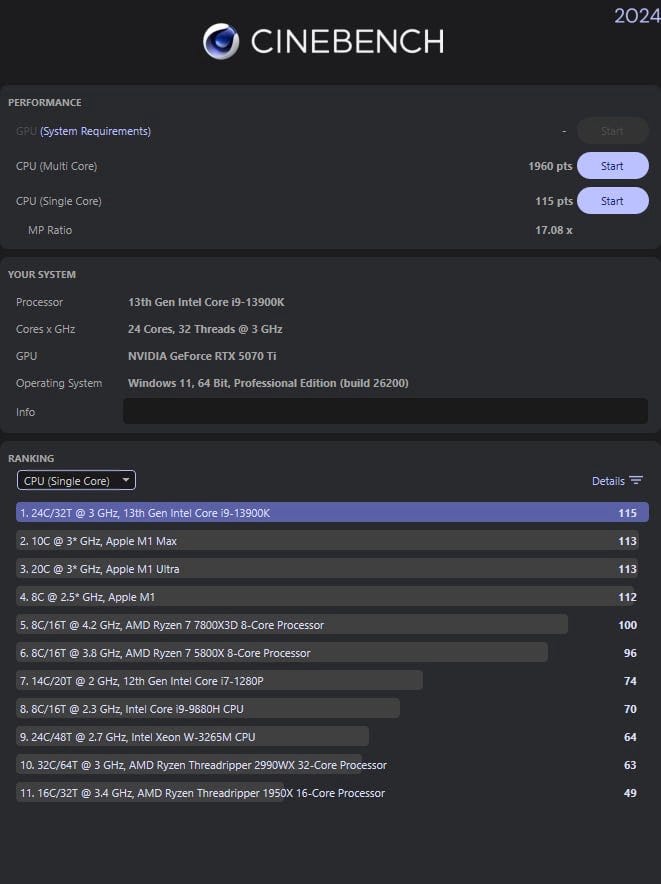Viewport: 661px width, 884px height.
Task: Click the Info text input field
Action: click(x=385, y=411)
